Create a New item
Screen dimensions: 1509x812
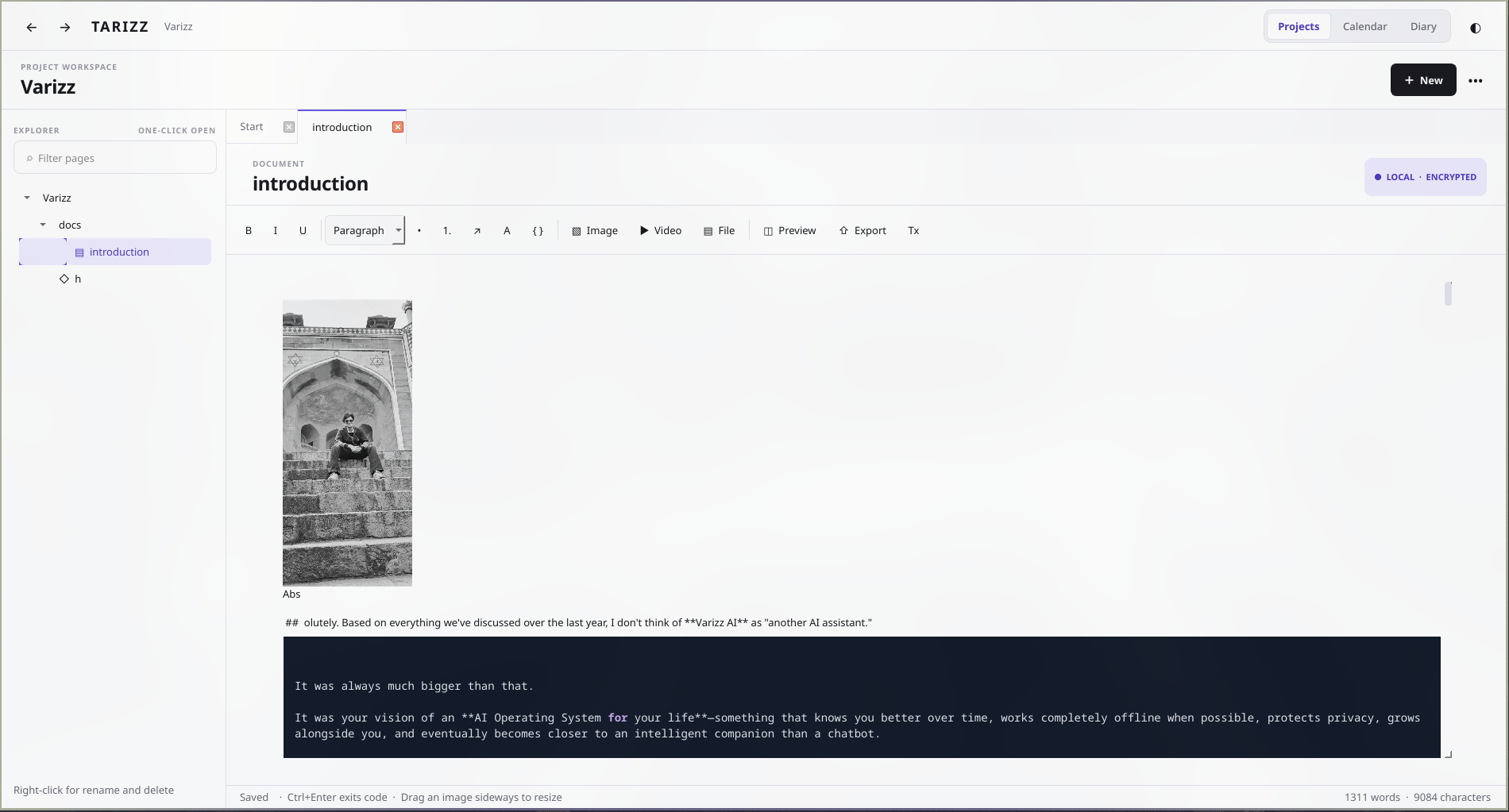click(1423, 80)
